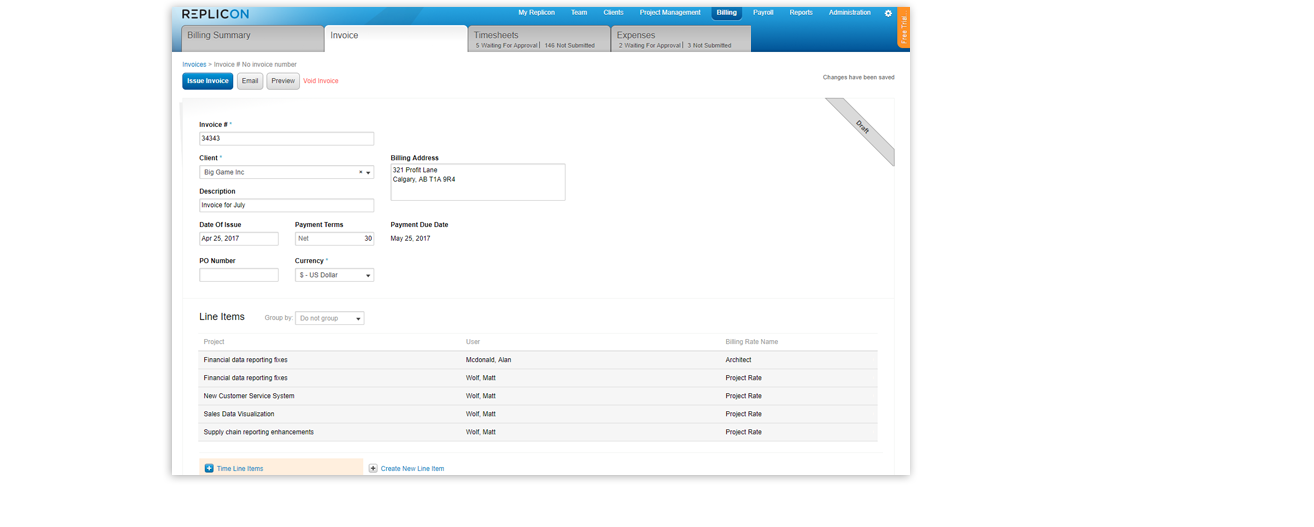Select the Supply chain reporting enhancements row
Viewport: 1314px width, 527px height.
point(538,432)
